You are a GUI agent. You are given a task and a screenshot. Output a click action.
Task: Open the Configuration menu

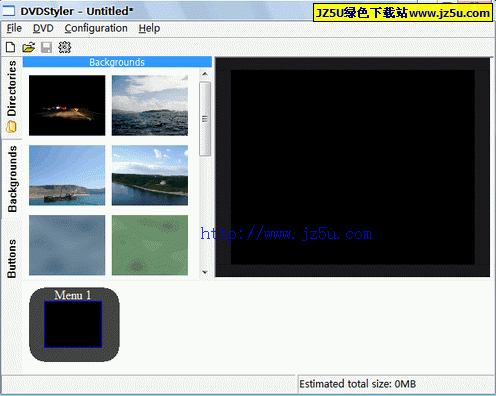(96, 28)
